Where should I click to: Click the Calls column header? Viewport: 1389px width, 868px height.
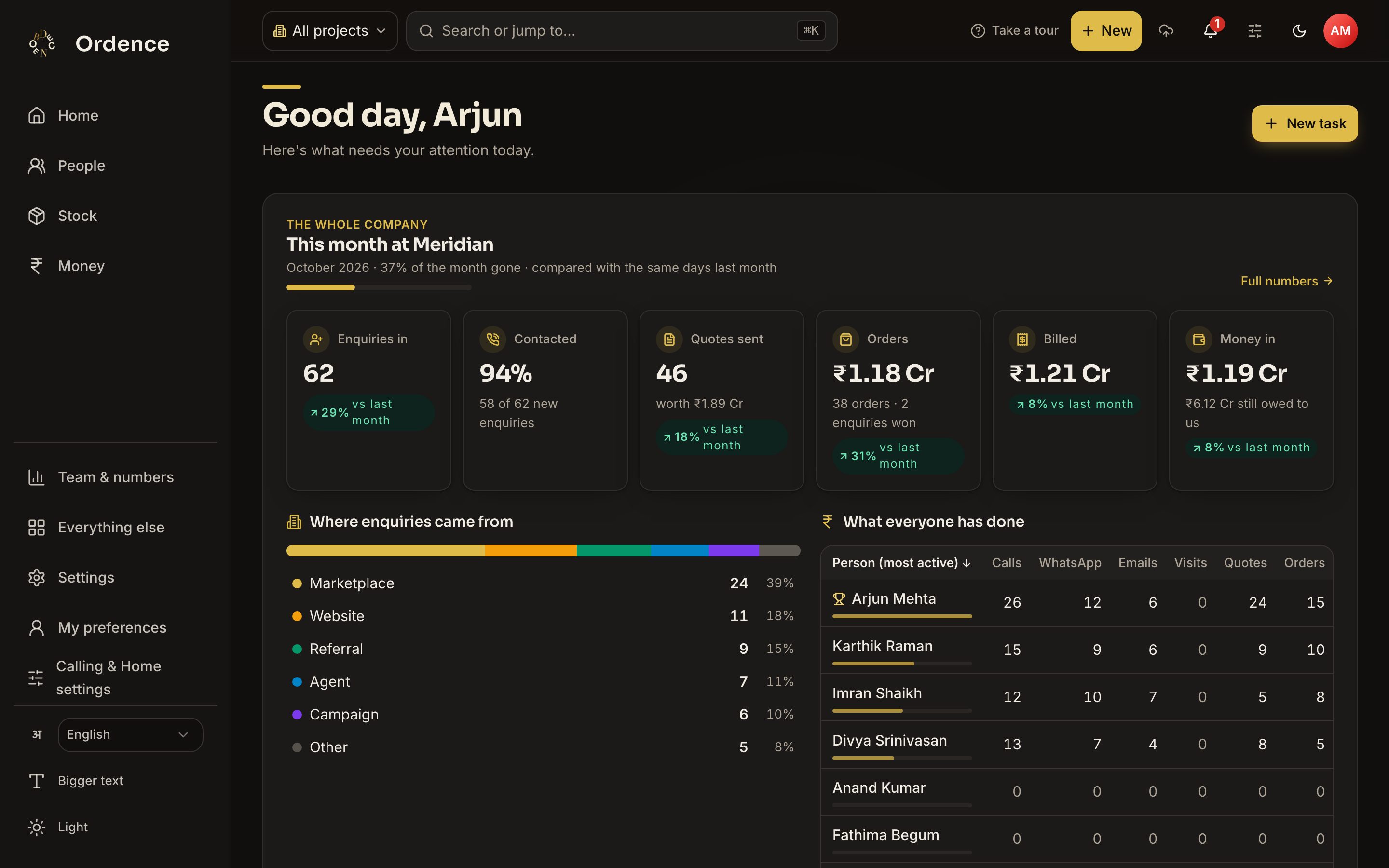click(1006, 563)
